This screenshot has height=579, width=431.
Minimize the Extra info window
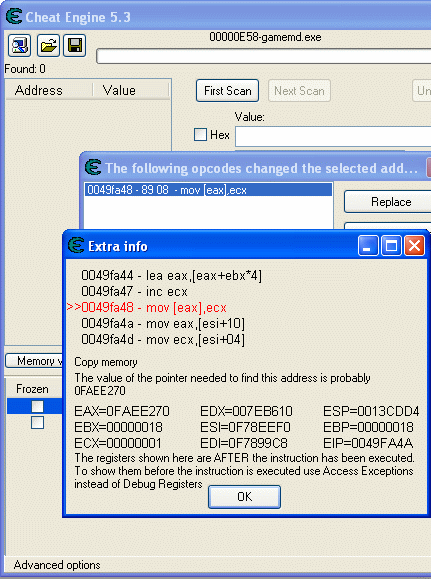coord(368,246)
